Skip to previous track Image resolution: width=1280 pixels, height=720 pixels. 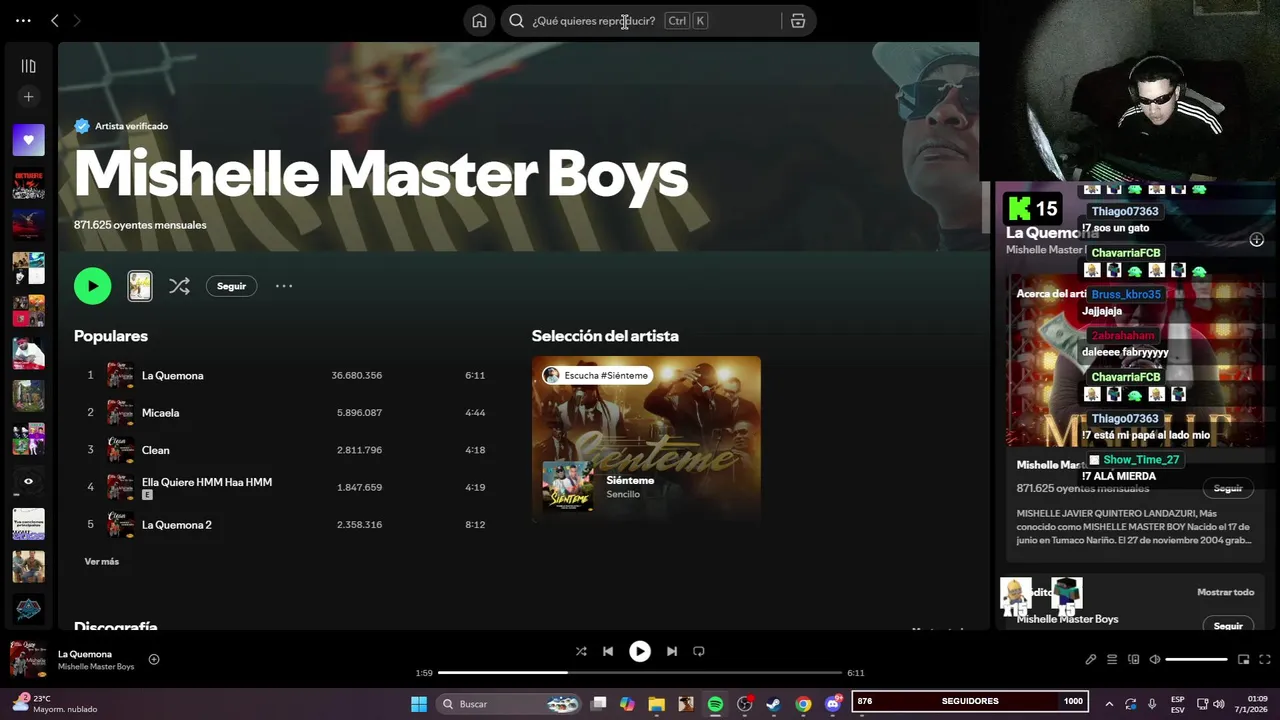pyautogui.click(x=608, y=651)
